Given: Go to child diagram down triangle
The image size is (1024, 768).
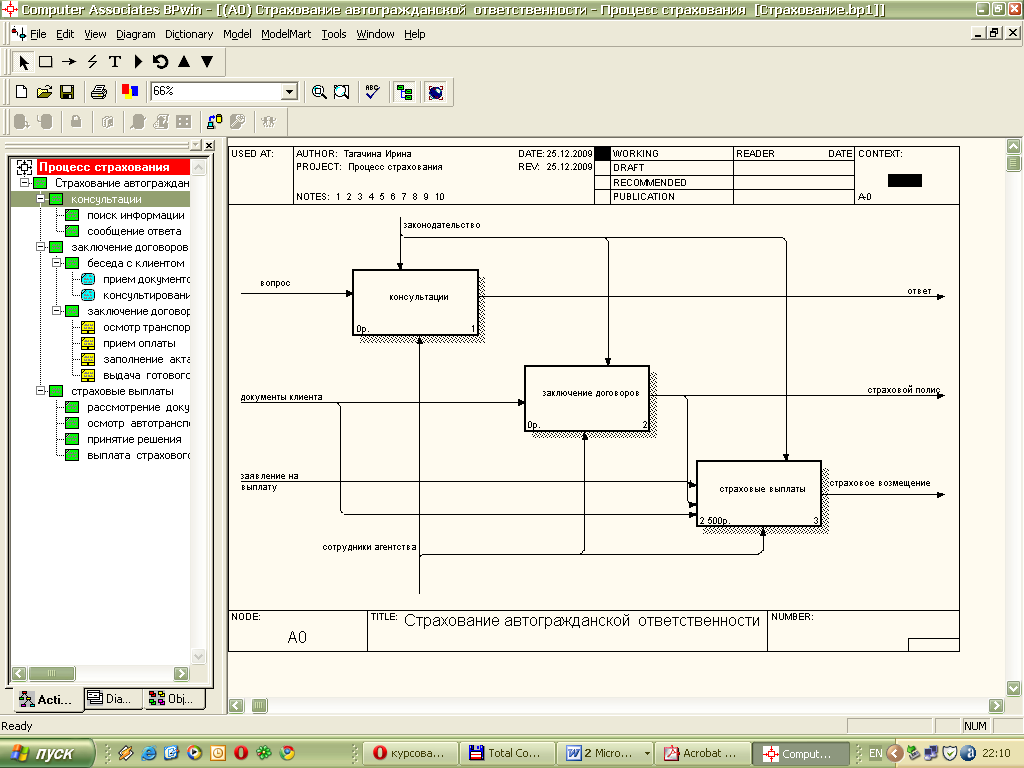Looking at the screenshot, I should [207, 62].
